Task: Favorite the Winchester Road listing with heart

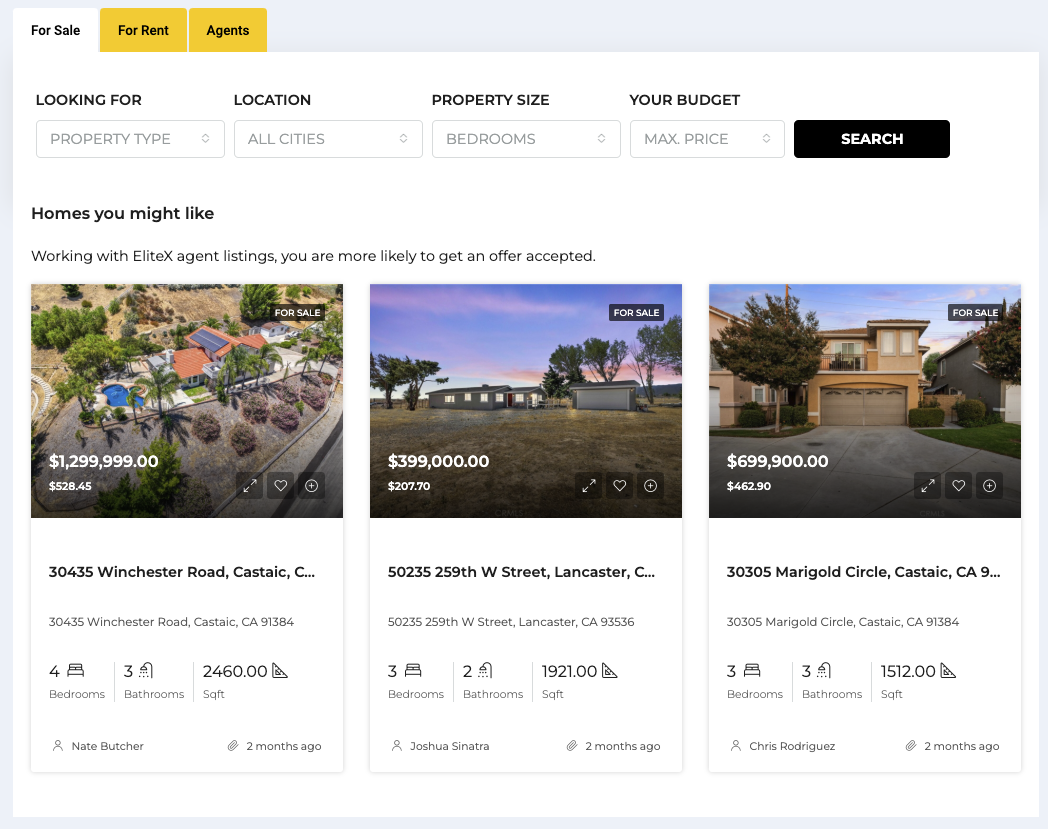Action: pos(281,486)
